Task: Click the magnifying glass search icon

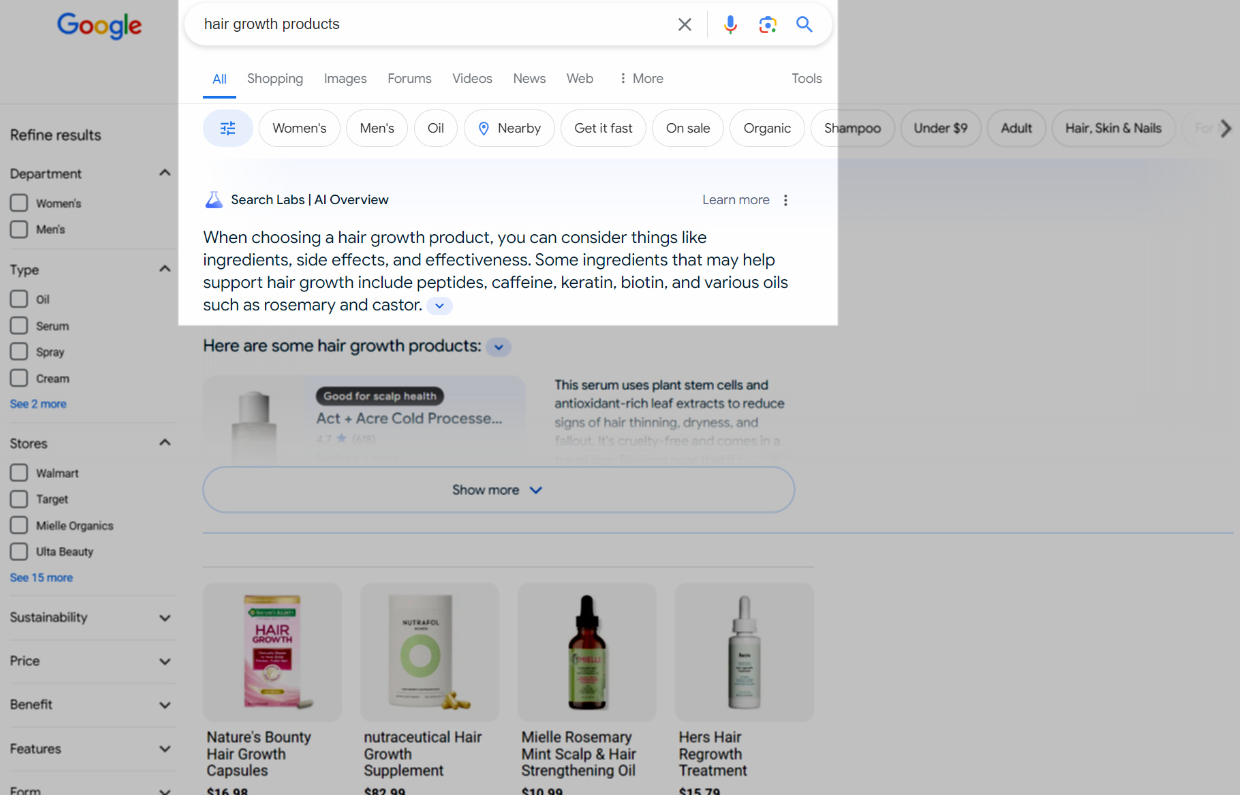Action: pyautogui.click(x=805, y=25)
